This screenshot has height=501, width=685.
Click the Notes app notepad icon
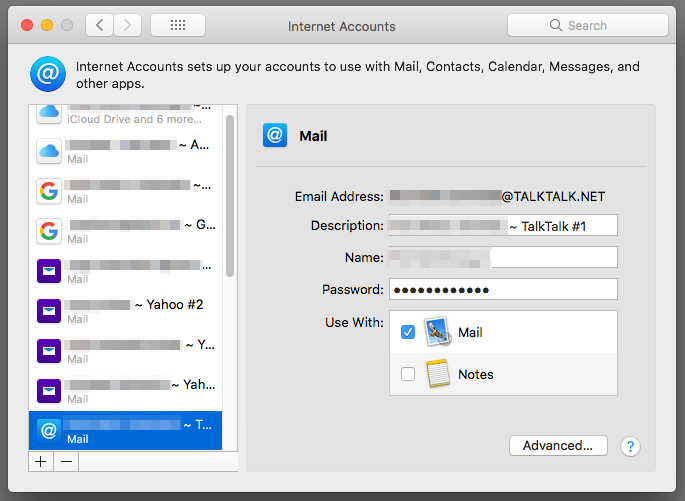tap(437, 374)
